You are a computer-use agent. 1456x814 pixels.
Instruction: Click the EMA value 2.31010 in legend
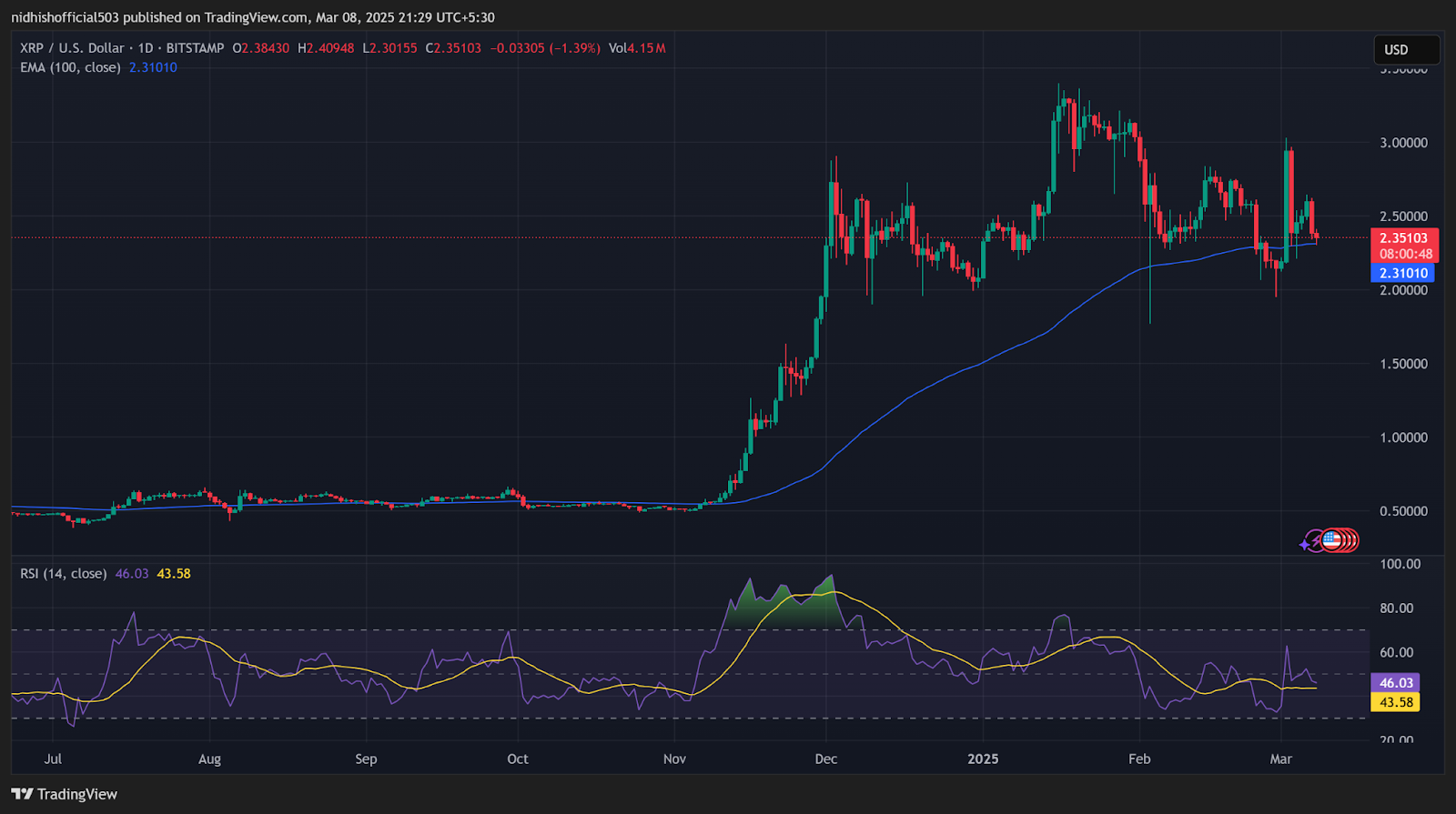tap(153, 67)
